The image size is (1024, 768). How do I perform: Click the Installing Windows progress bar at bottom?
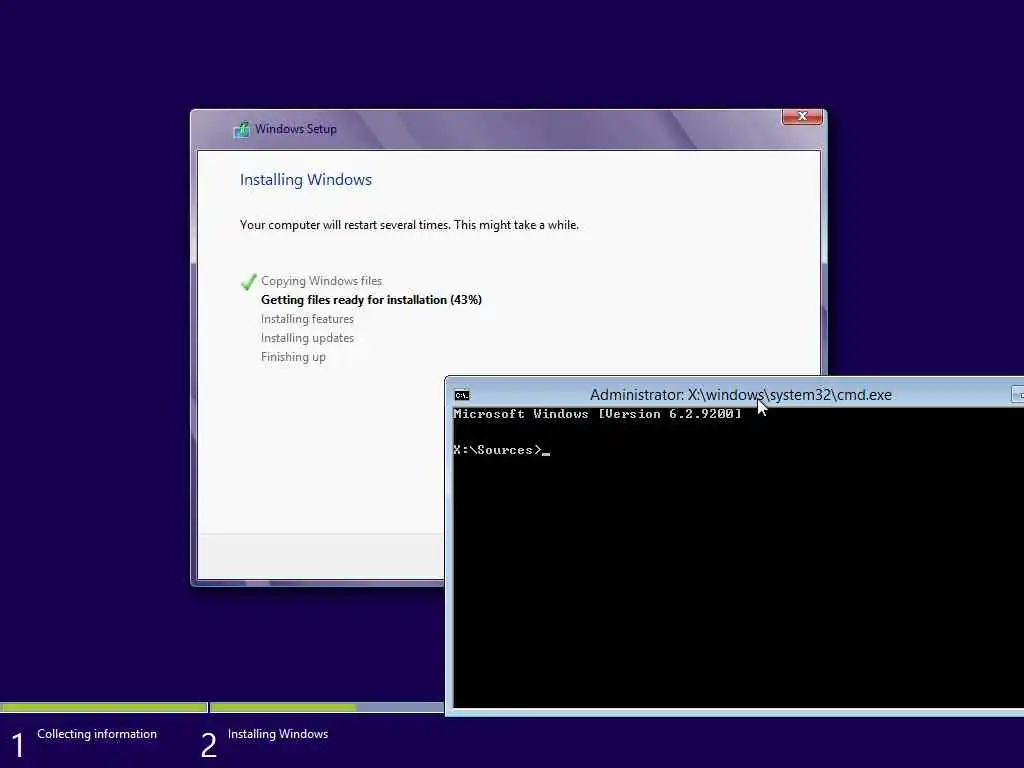[x=327, y=707]
